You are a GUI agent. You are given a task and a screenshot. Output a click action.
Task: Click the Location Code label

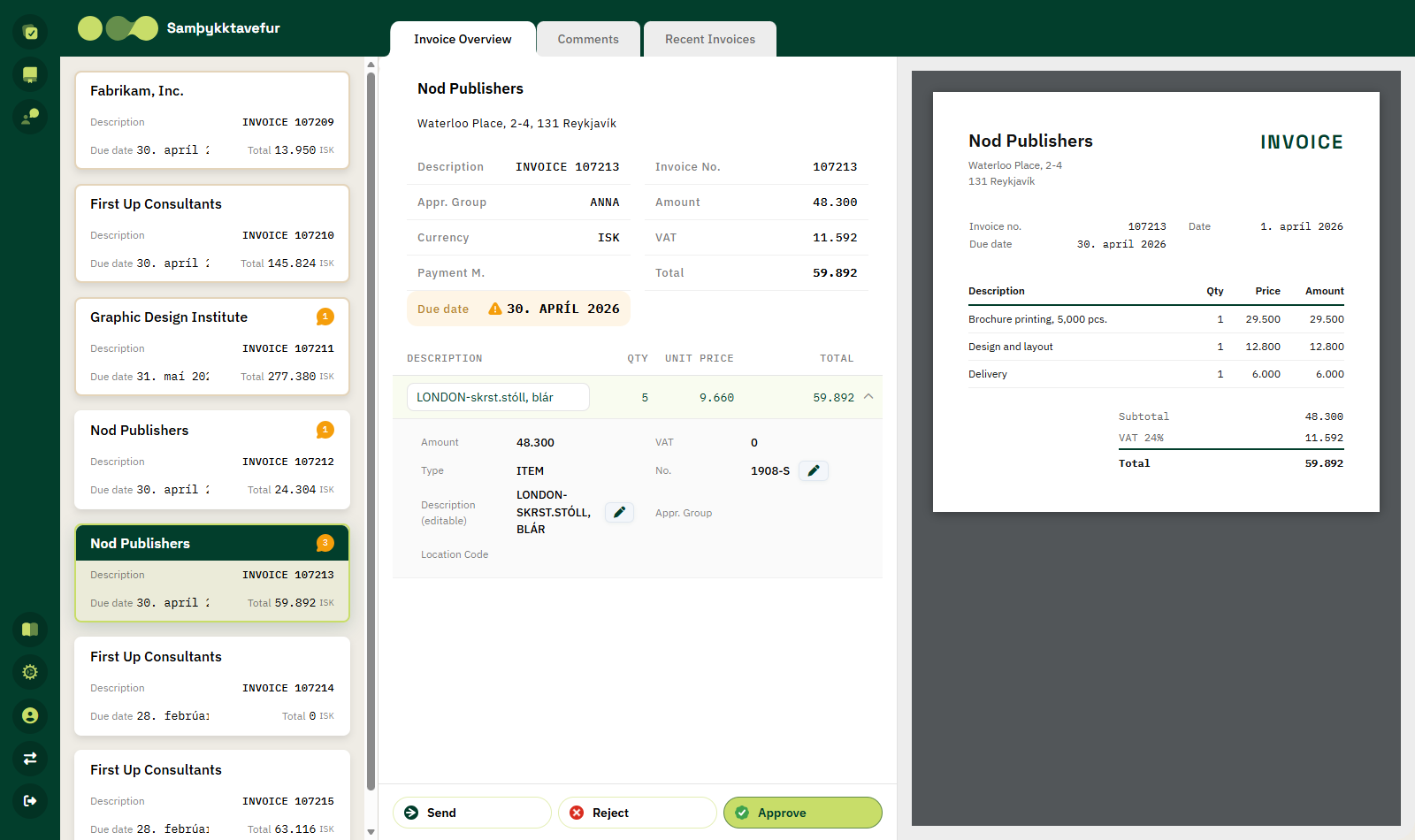[455, 554]
